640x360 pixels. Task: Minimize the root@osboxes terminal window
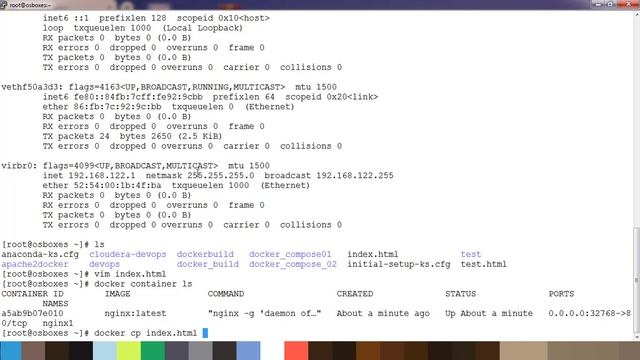[598, 4]
